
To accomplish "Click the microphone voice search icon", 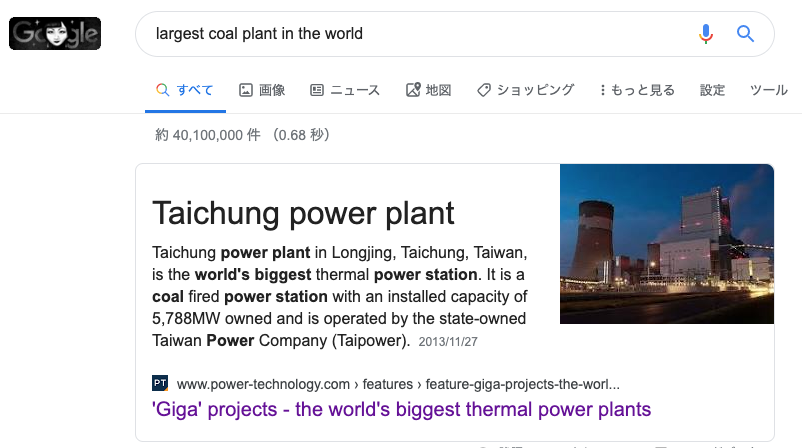I will coord(706,34).
